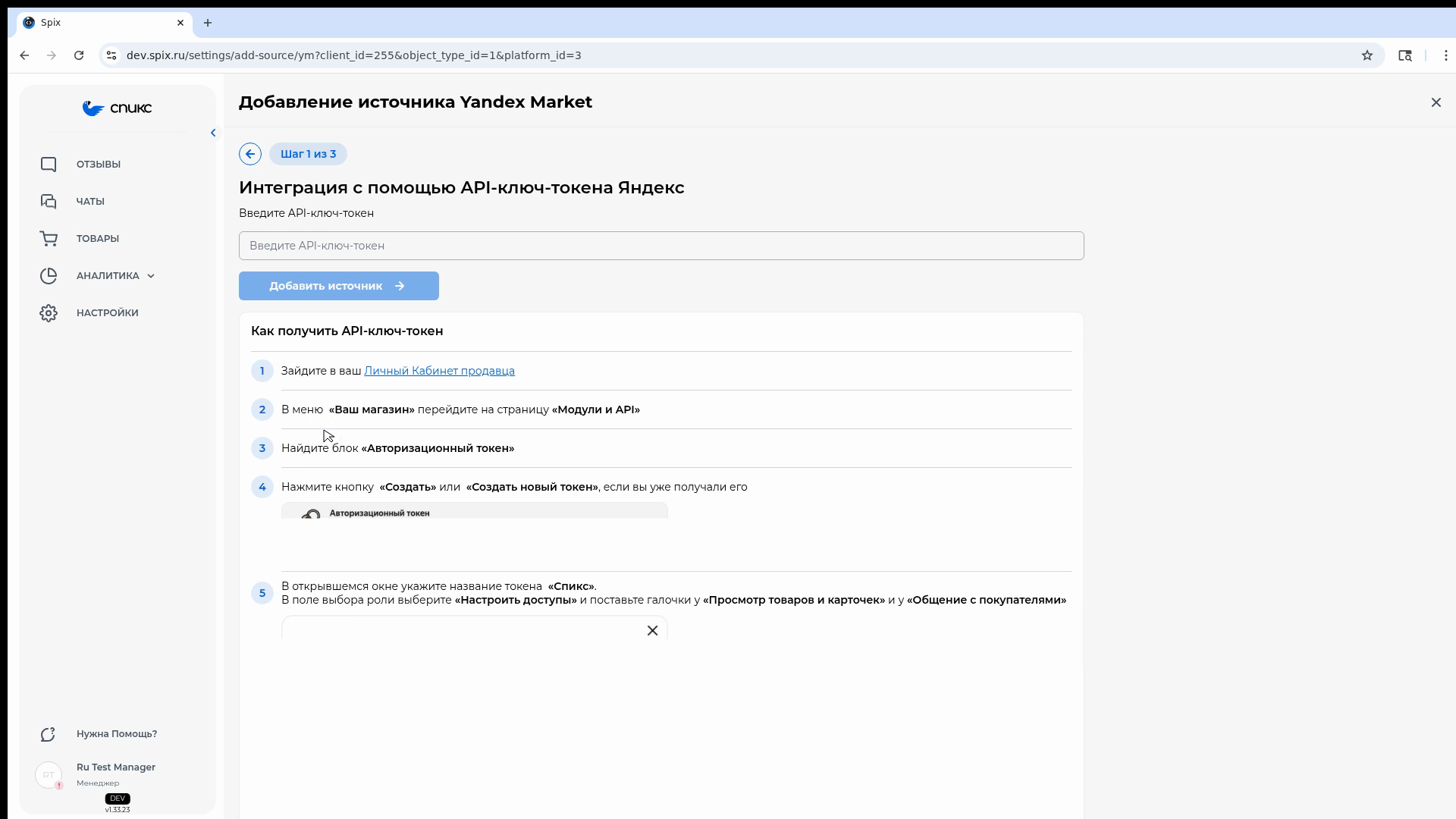This screenshot has width=1456, height=819.
Task: Click the Аналитика pie chart icon
Action: point(49,276)
